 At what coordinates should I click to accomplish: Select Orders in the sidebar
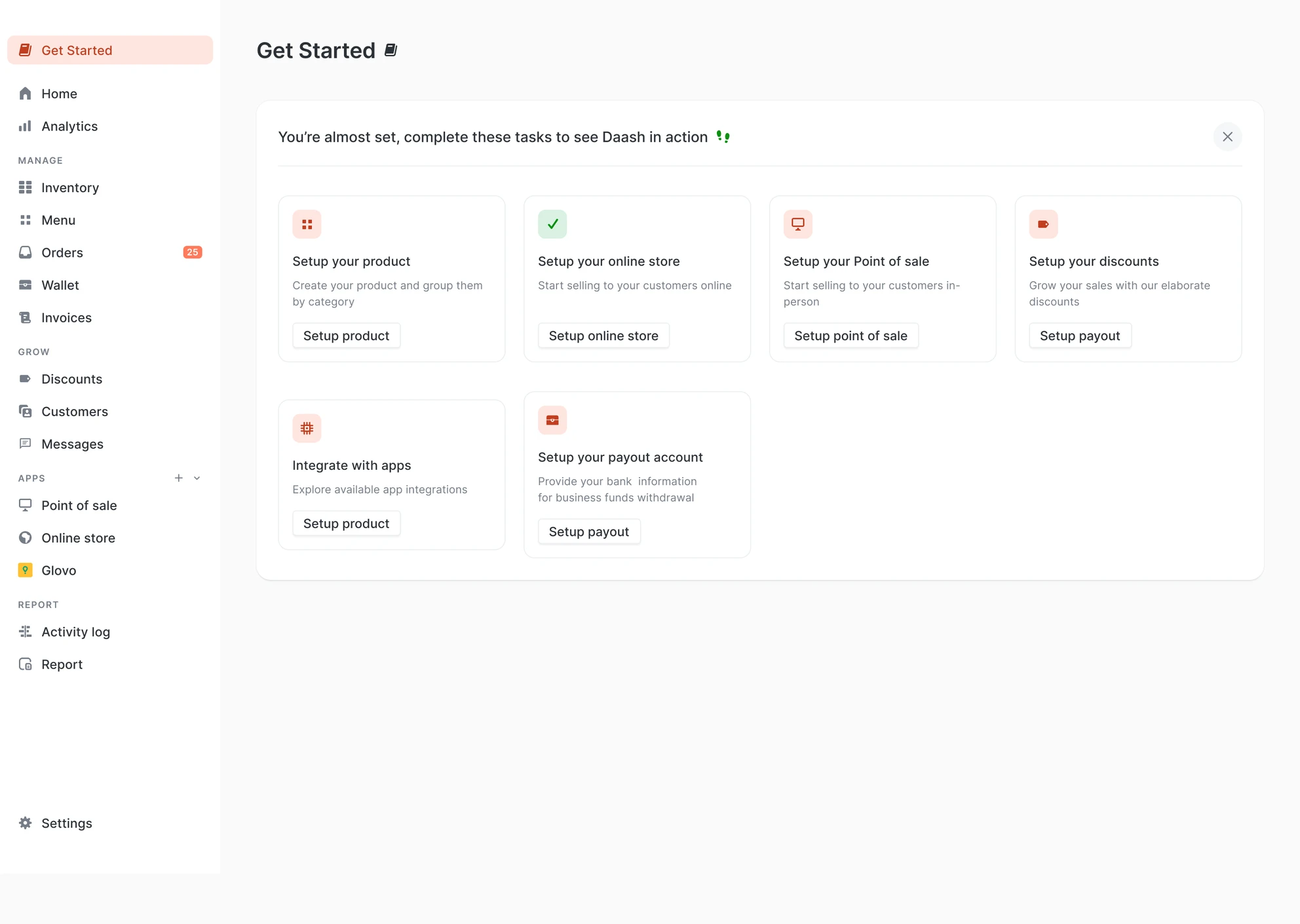coord(110,252)
